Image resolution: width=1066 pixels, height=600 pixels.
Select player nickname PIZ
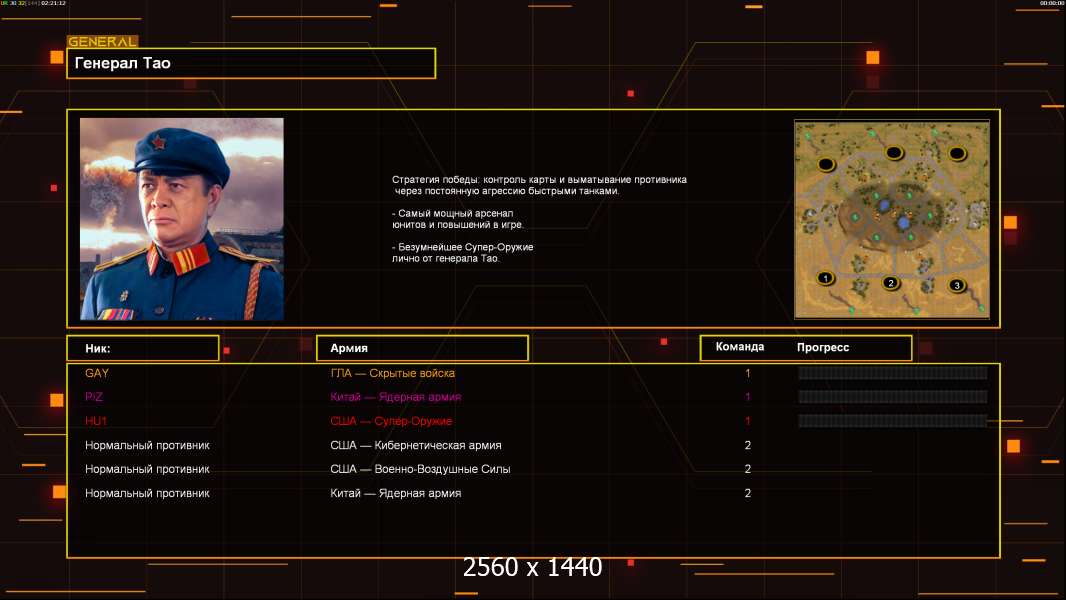(x=94, y=397)
